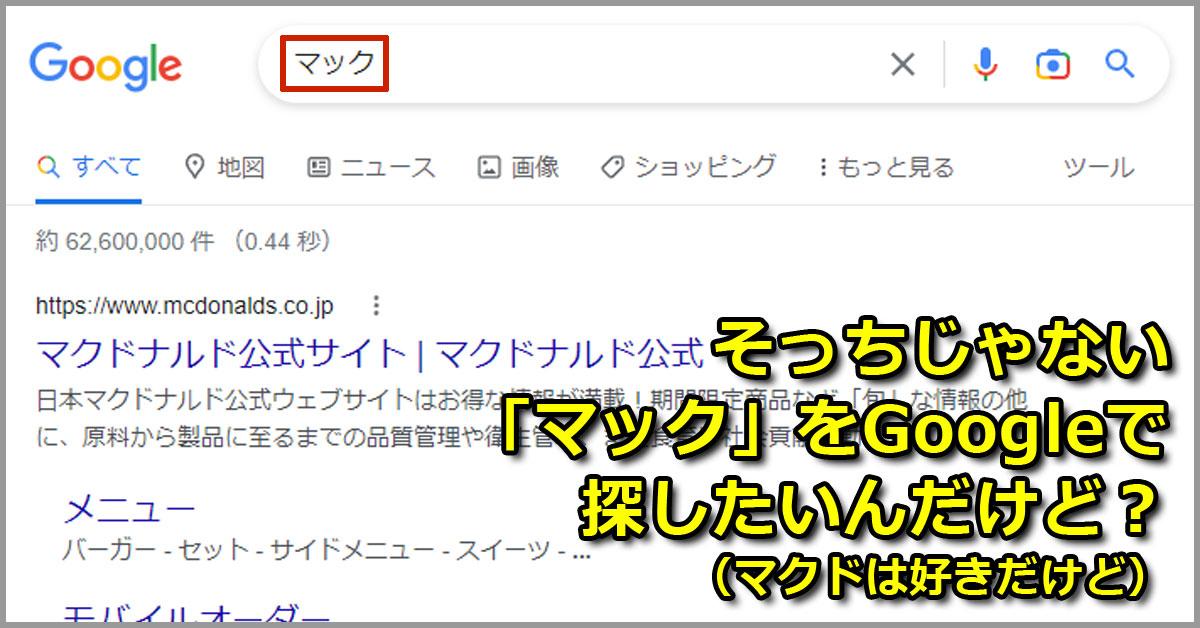Open the モバイルオーダー sitelink
The width and height of the screenshot is (1200, 628).
pyautogui.click(x=196, y=614)
